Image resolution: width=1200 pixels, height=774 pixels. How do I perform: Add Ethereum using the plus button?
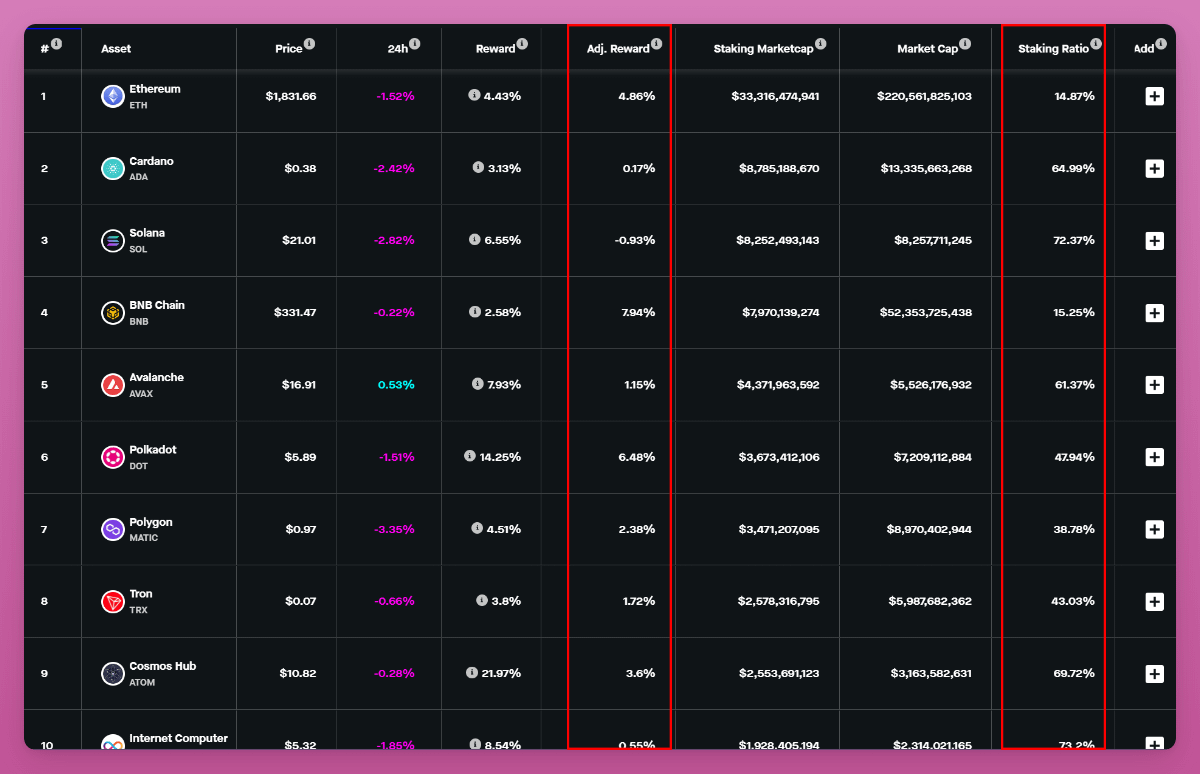[1154, 96]
